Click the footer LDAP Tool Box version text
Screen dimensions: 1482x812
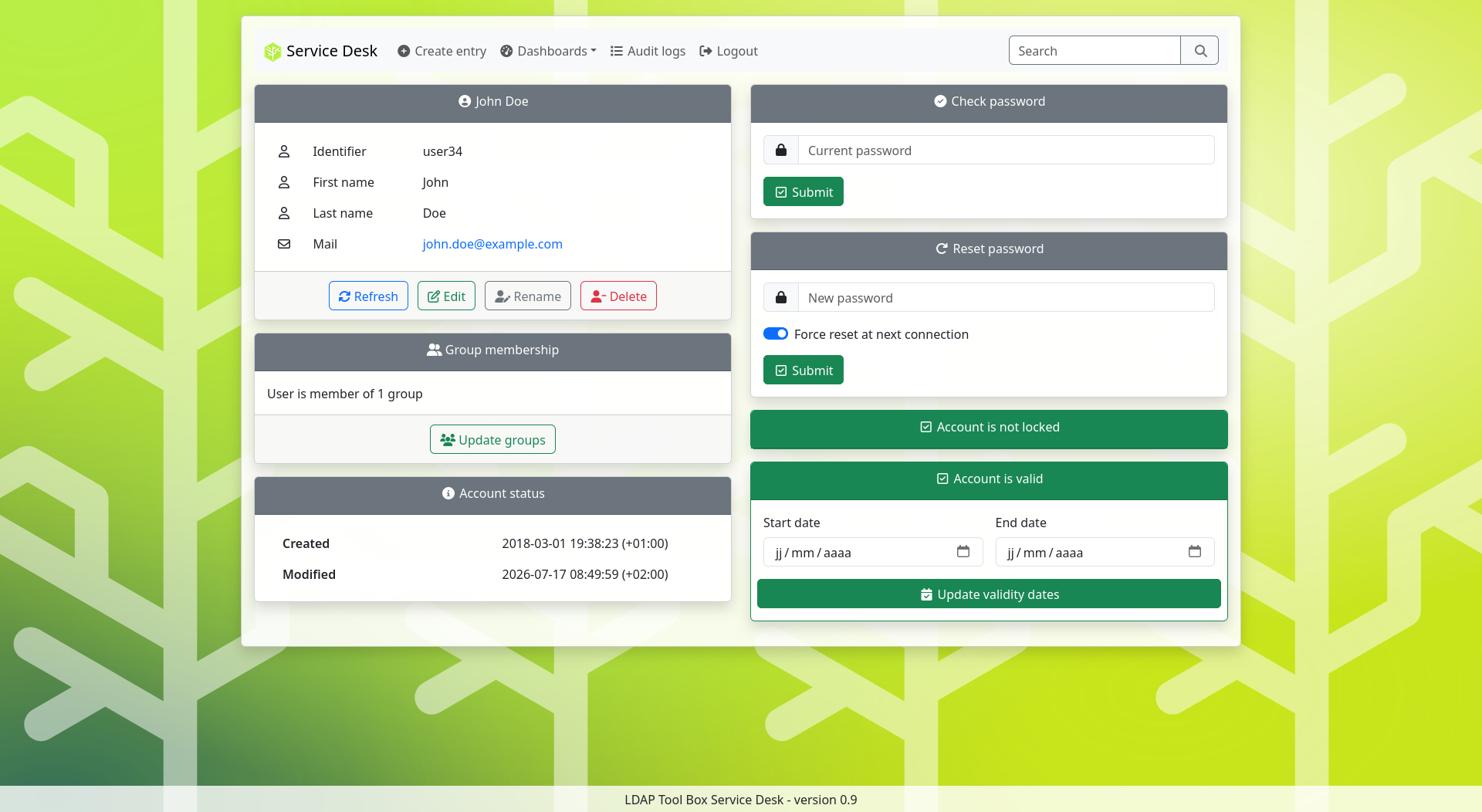(x=741, y=800)
